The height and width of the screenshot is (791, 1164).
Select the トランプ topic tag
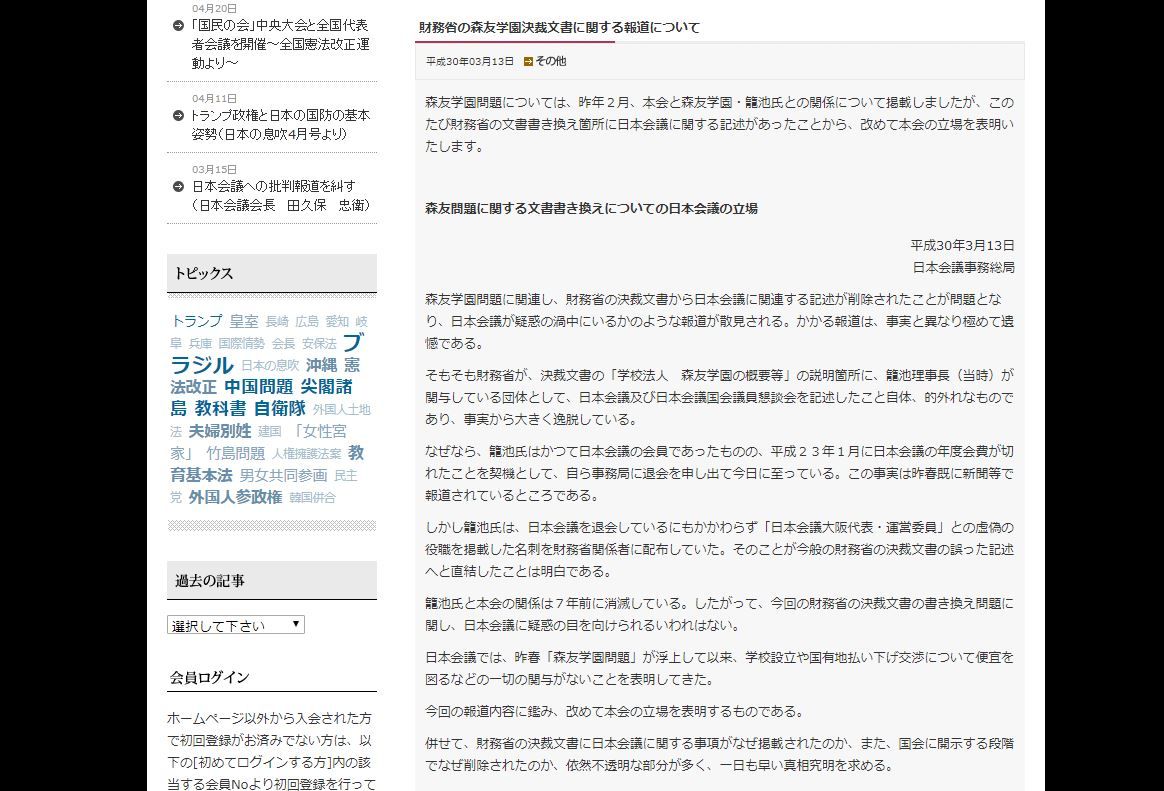[196, 321]
